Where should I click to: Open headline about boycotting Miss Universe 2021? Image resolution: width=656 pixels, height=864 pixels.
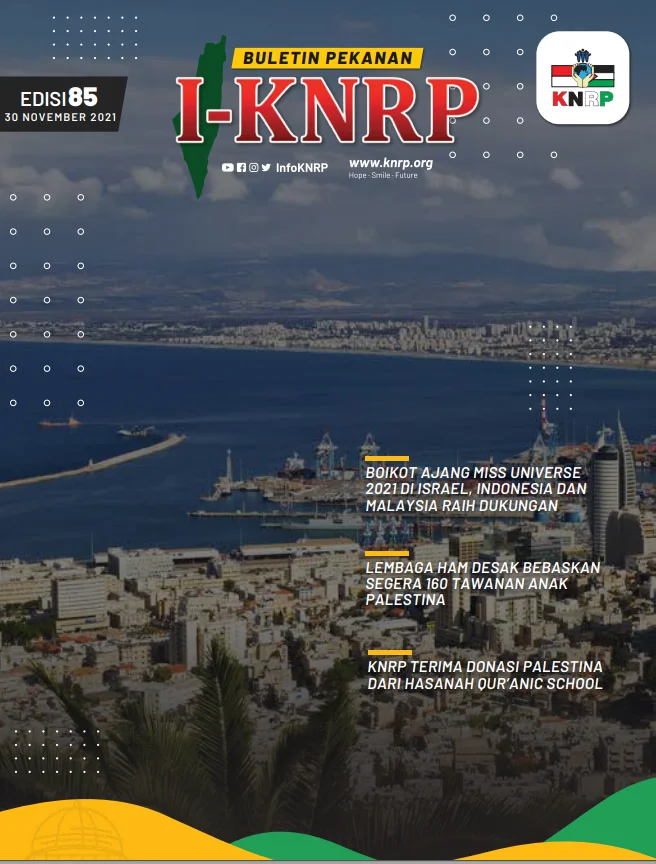476,489
